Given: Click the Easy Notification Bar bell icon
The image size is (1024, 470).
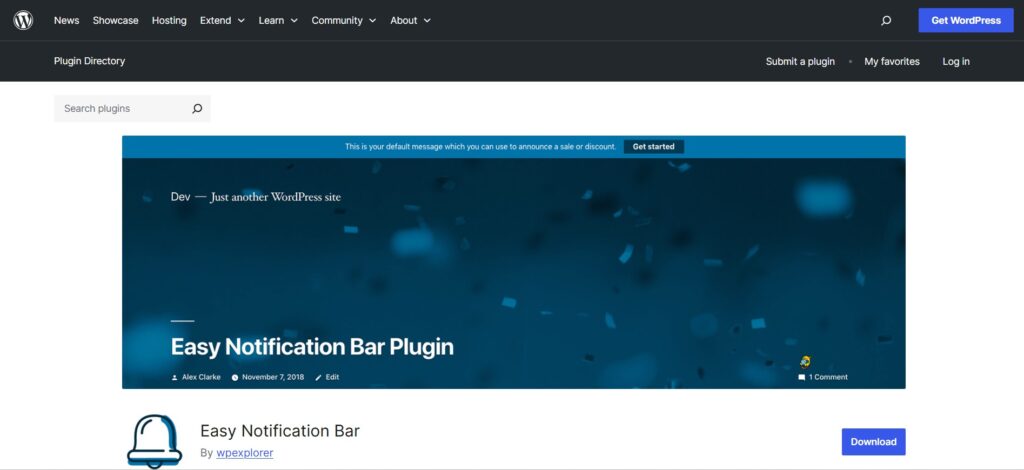Looking at the screenshot, I should point(155,440).
